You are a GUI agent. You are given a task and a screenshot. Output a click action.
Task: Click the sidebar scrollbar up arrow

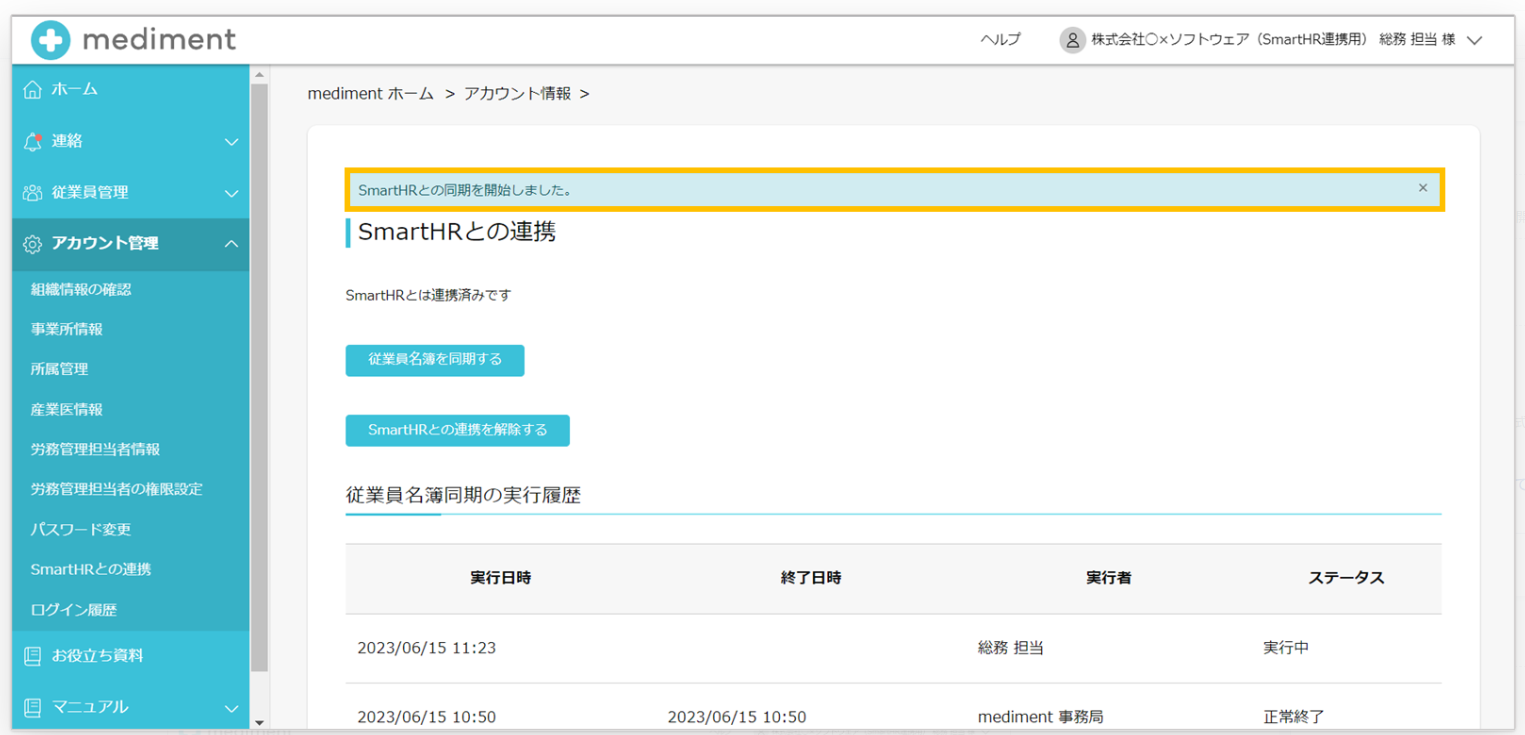(x=260, y=75)
